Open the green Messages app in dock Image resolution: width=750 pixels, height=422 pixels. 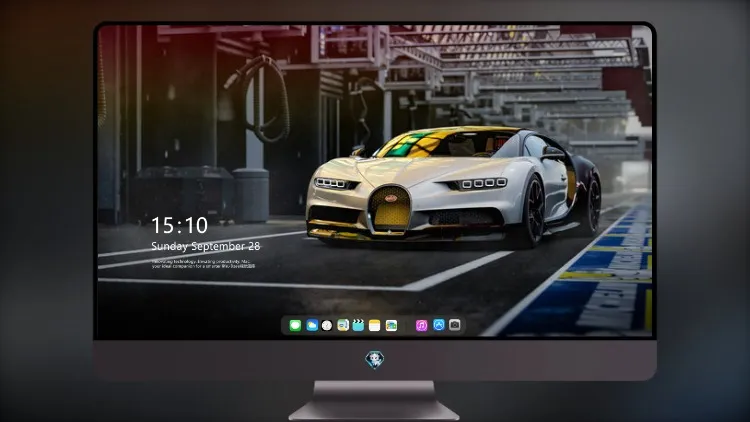[295, 325]
